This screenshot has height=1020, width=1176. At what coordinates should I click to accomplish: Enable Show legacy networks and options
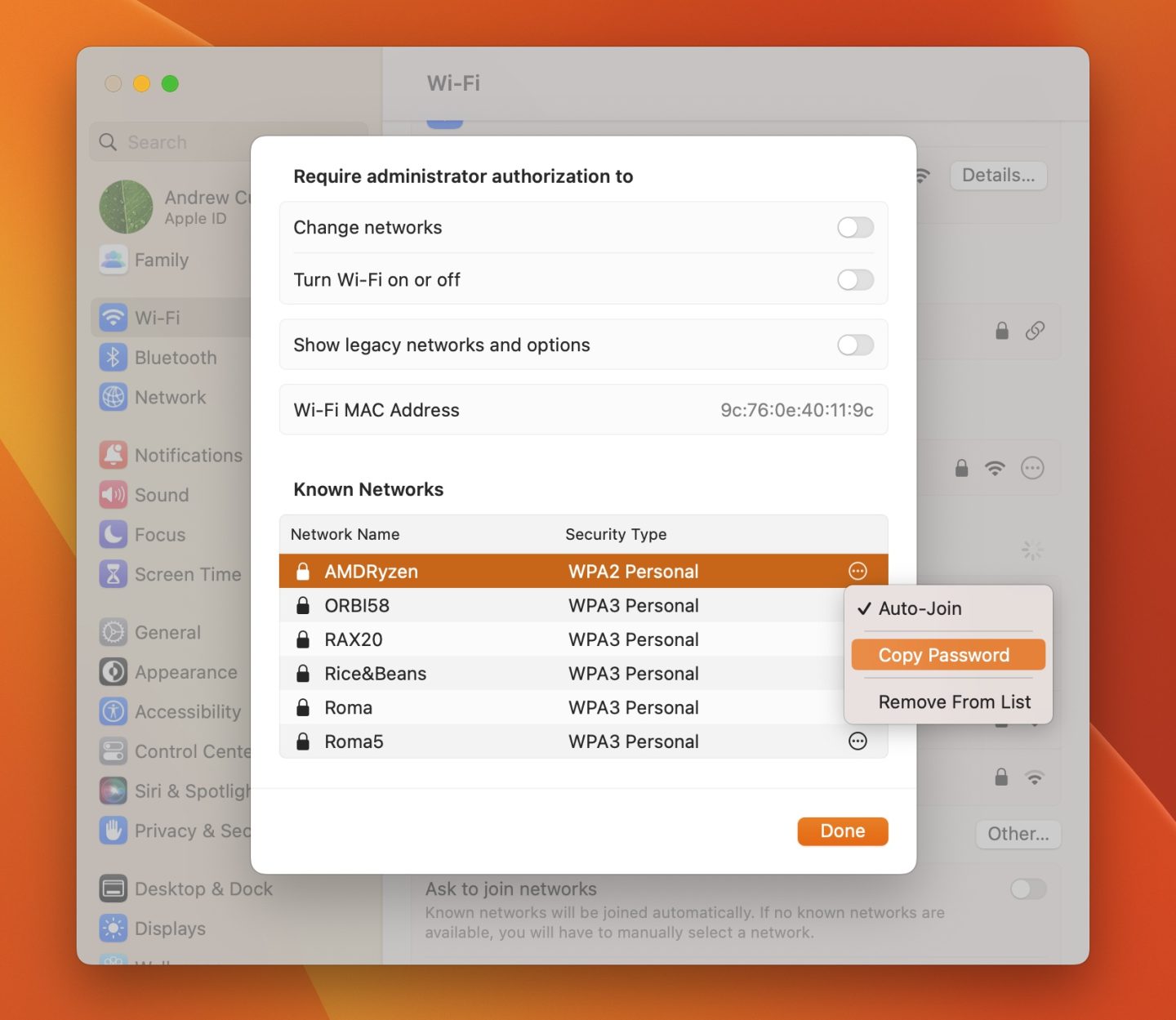pyautogui.click(x=855, y=345)
